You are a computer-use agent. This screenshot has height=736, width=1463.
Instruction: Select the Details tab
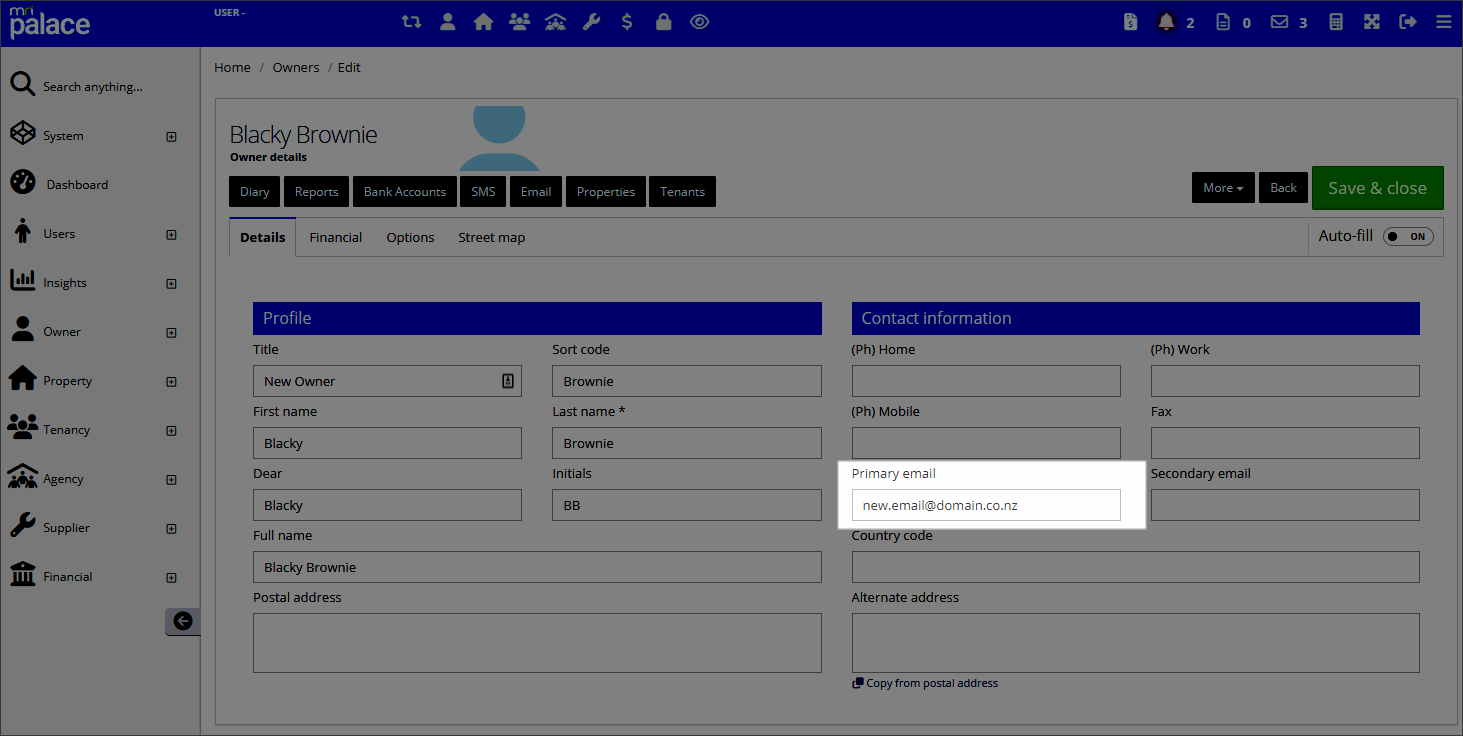[263, 237]
